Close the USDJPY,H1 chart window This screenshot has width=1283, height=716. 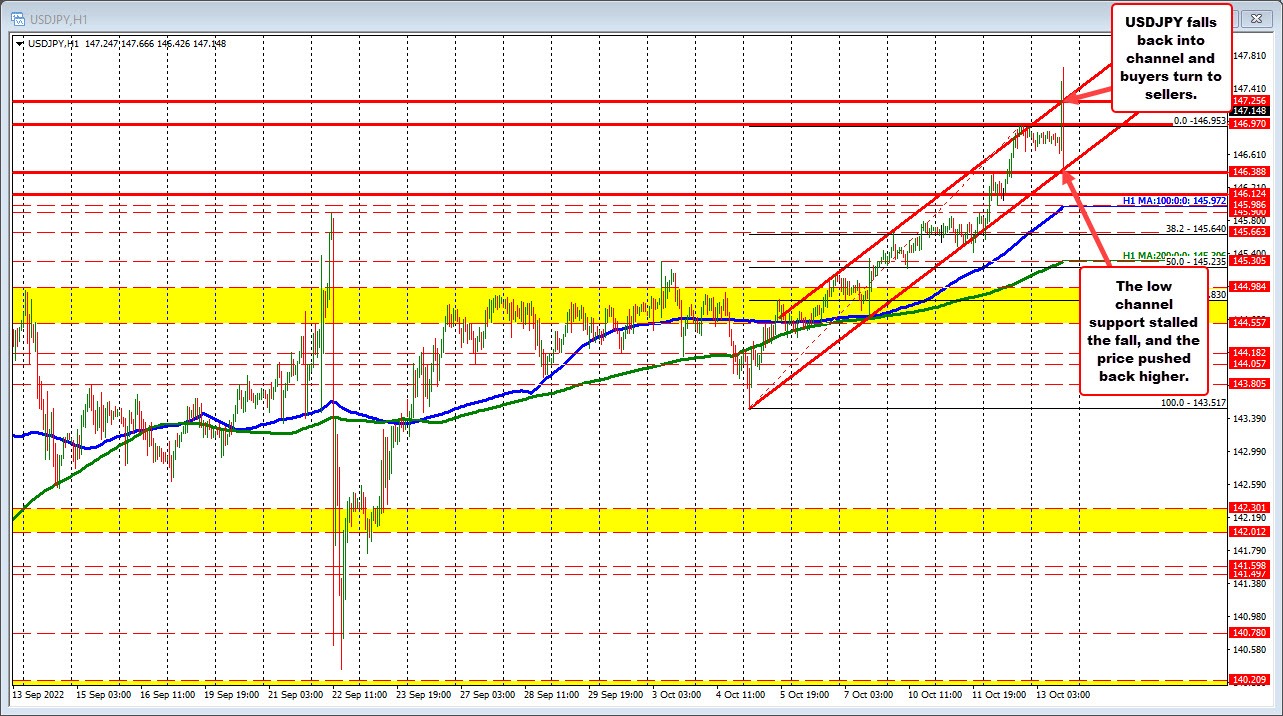tap(1256, 18)
